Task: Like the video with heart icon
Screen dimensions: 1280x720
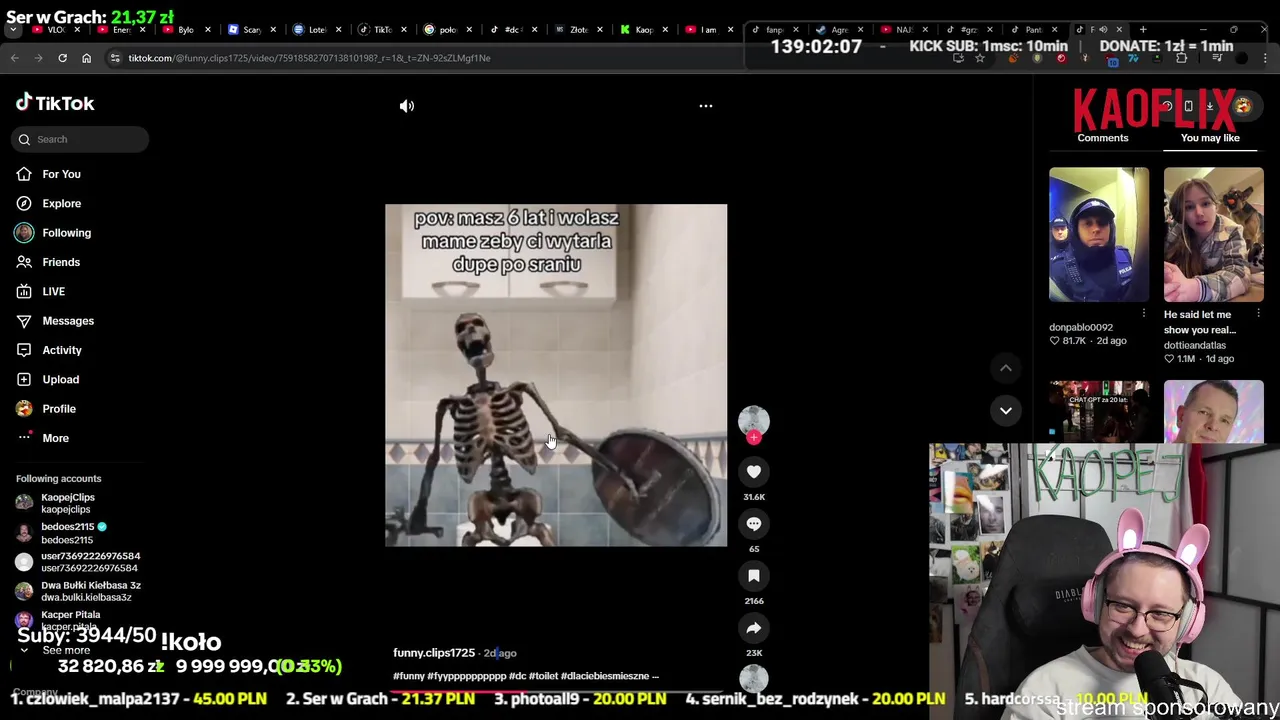Action: point(754,471)
